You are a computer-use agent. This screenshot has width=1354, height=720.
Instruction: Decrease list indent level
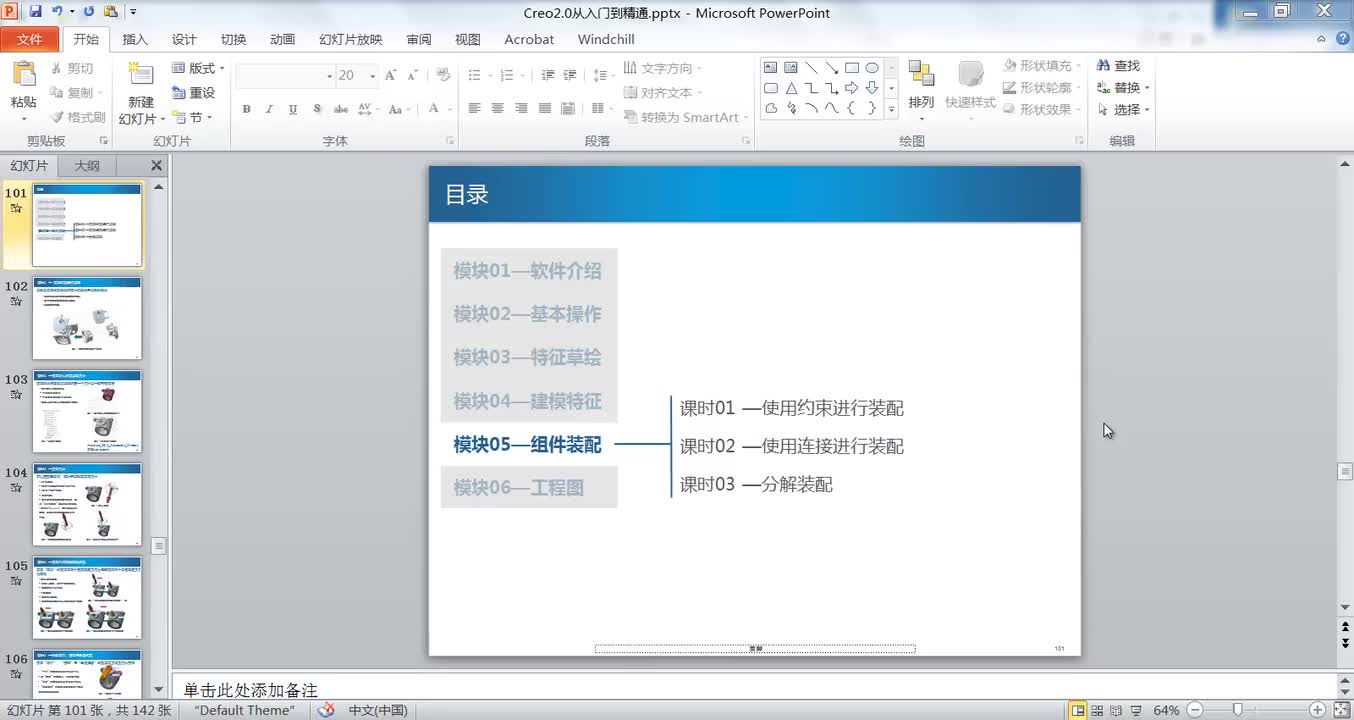tap(548, 76)
